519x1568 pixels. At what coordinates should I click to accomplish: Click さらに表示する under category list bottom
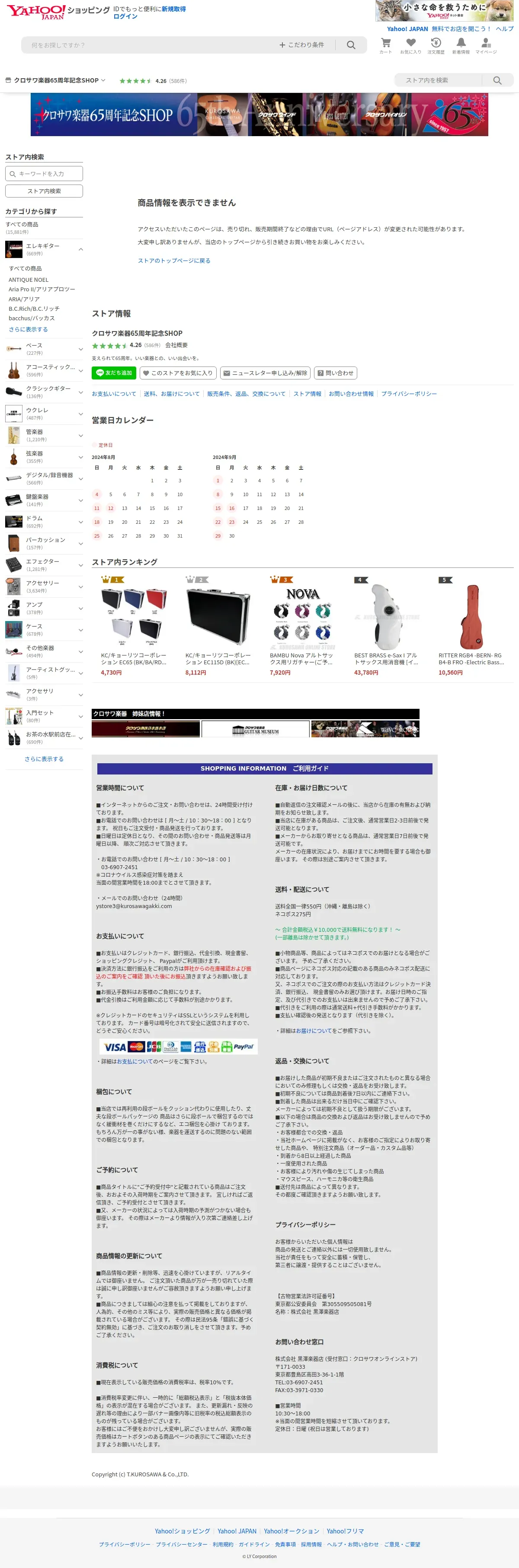[x=44, y=759]
